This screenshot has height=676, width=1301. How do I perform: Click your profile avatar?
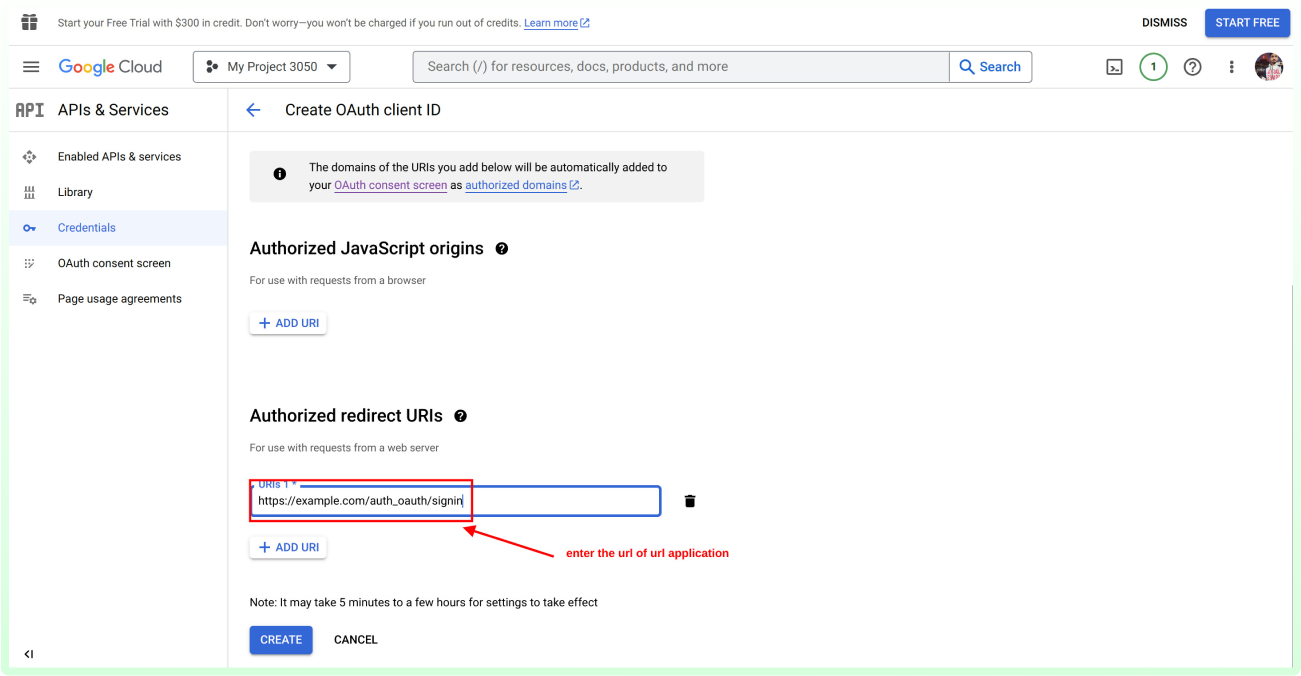[1268, 66]
